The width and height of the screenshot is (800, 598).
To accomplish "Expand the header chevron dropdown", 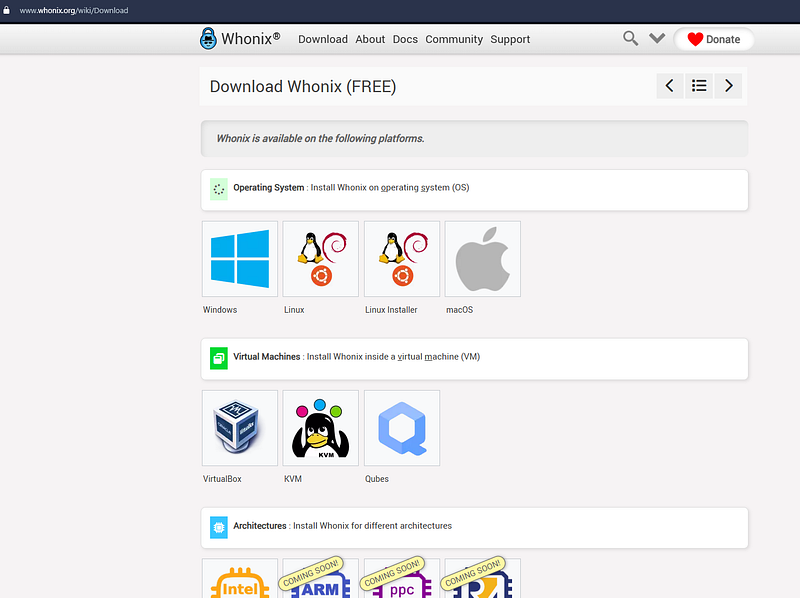I will [657, 38].
